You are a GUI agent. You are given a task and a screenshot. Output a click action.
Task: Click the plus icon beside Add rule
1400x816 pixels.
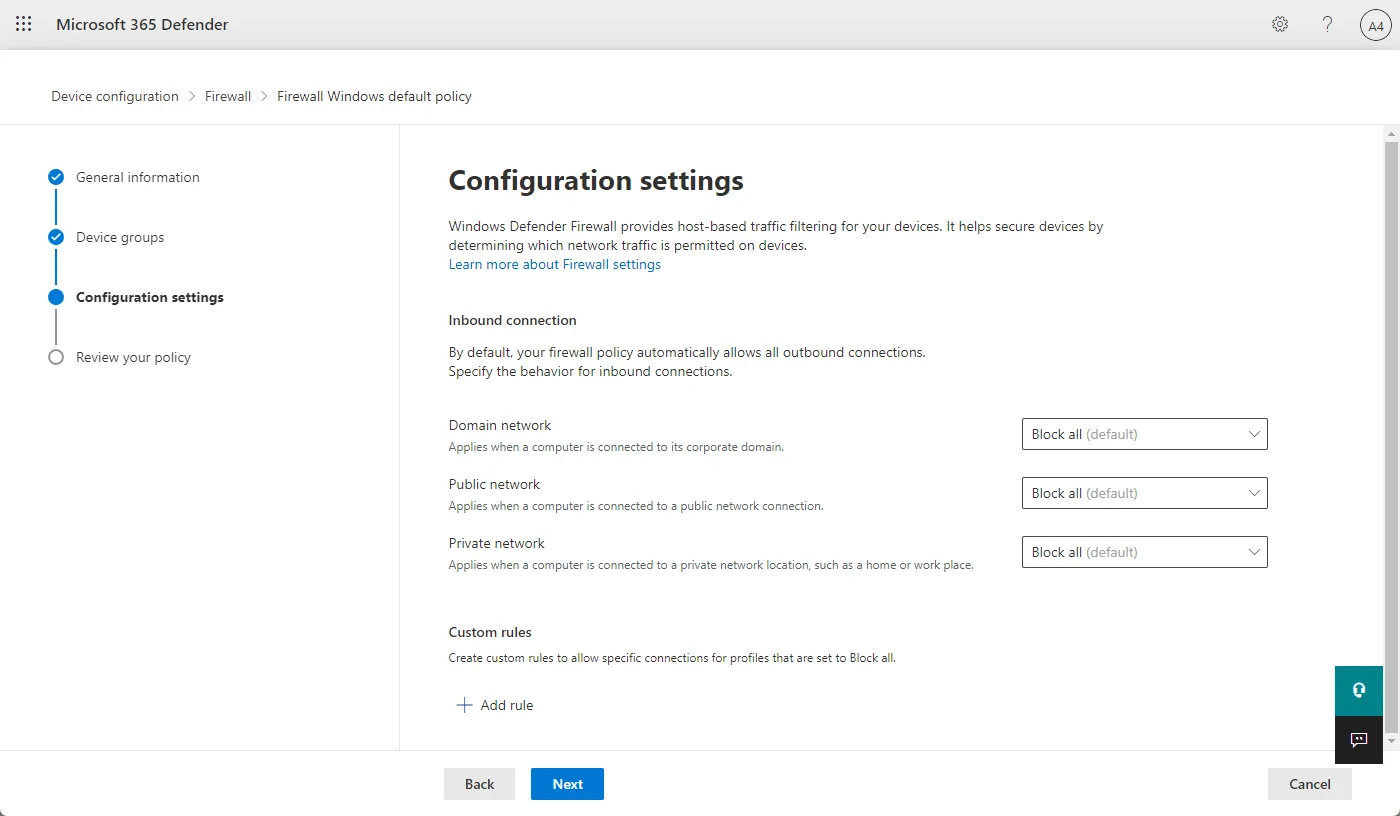pyautogui.click(x=464, y=705)
